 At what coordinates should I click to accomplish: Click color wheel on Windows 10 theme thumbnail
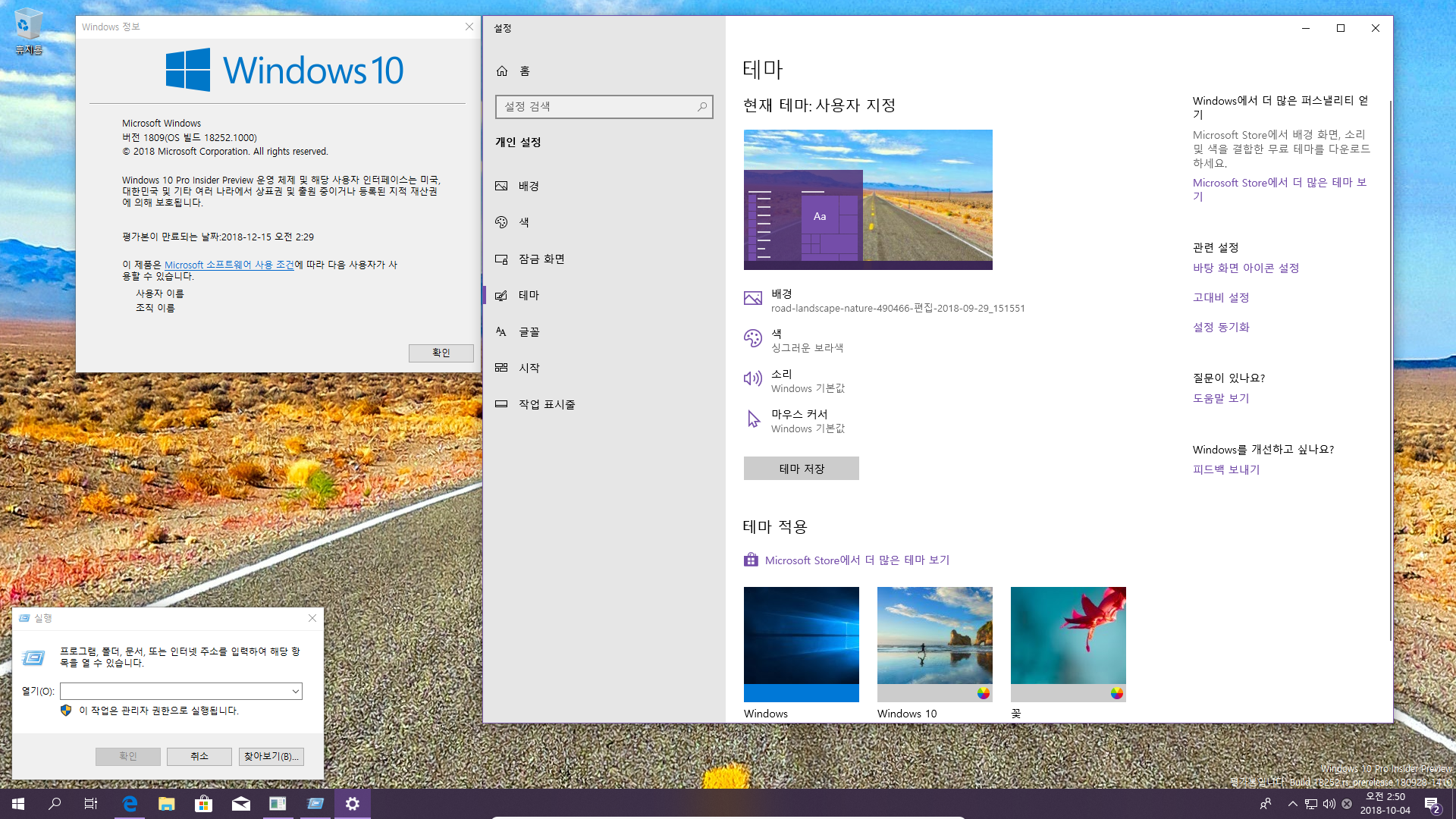coord(984,693)
